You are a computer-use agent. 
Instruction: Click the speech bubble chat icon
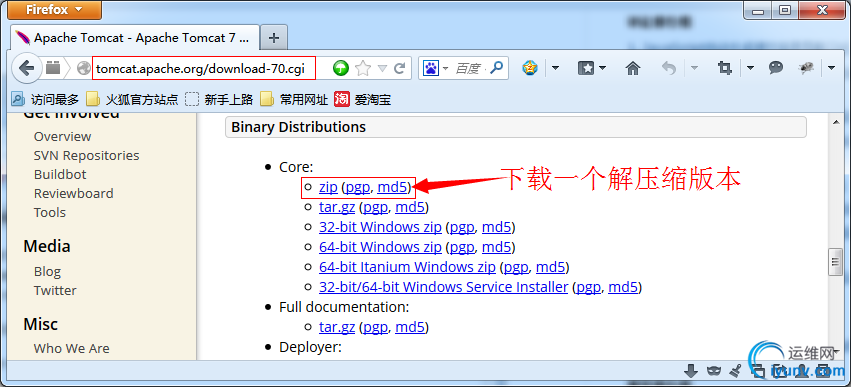[776, 67]
